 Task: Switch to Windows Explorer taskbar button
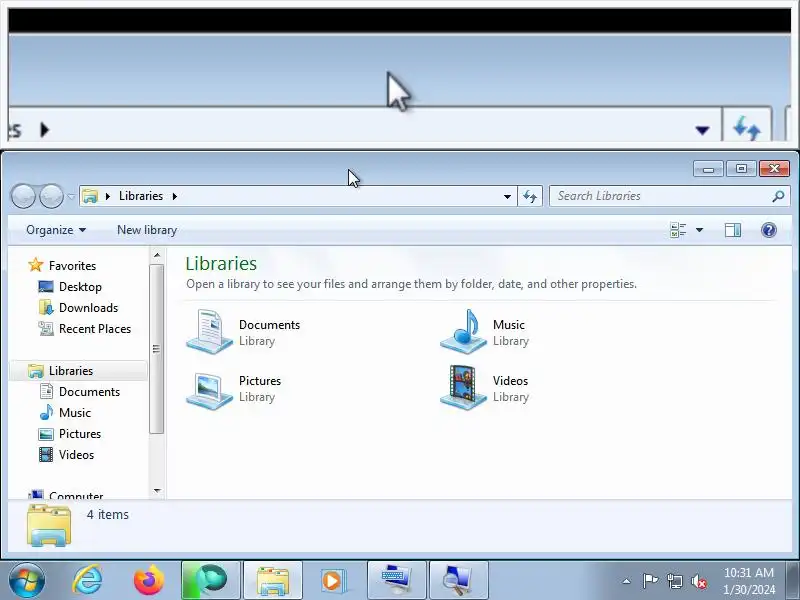pyautogui.click(x=273, y=580)
